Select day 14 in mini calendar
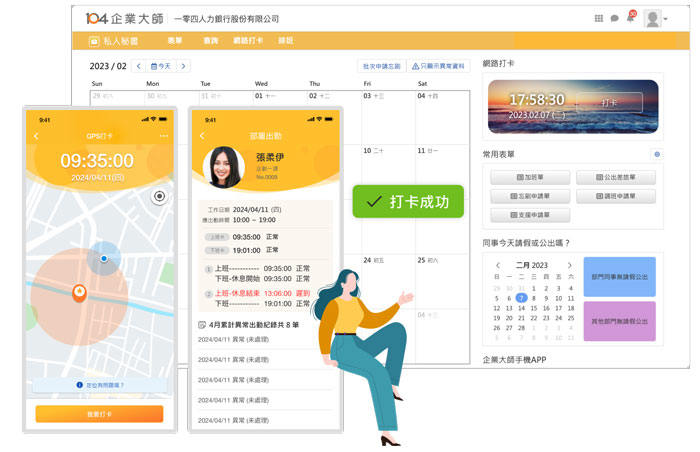 pyautogui.click(x=521, y=308)
